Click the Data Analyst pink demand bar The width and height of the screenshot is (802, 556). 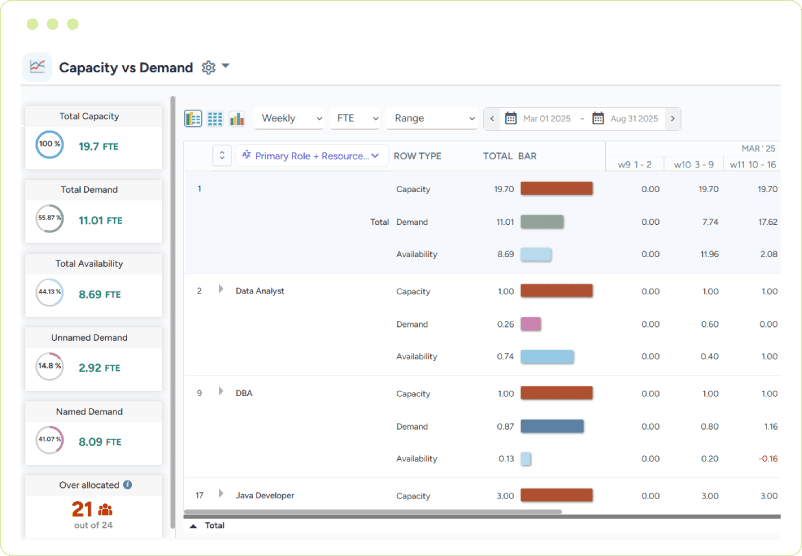point(531,324)
